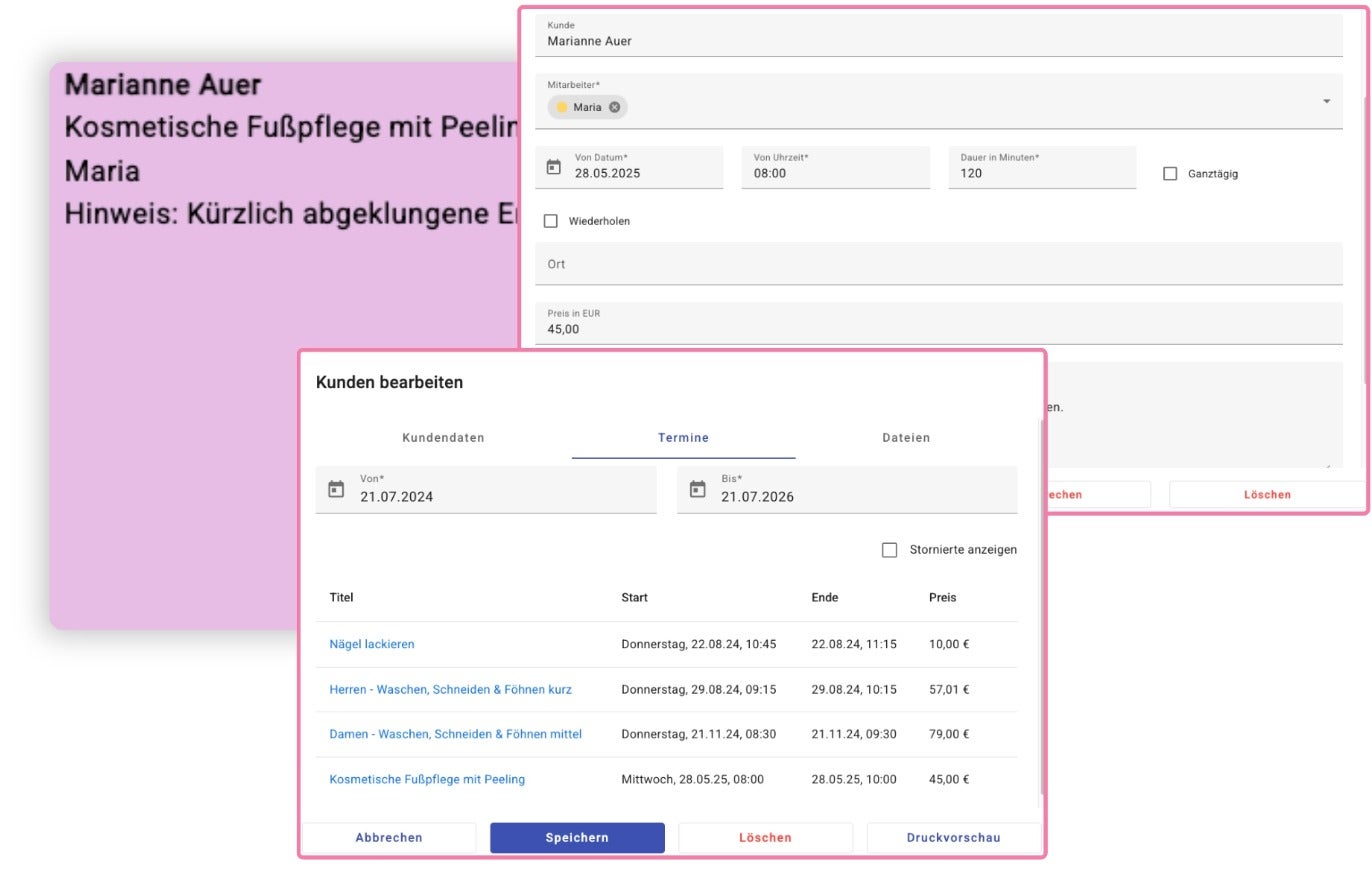Screen dimensions: 1372x880
Task: Switch to the Kundendaten tab
Action: pos(443,438)
